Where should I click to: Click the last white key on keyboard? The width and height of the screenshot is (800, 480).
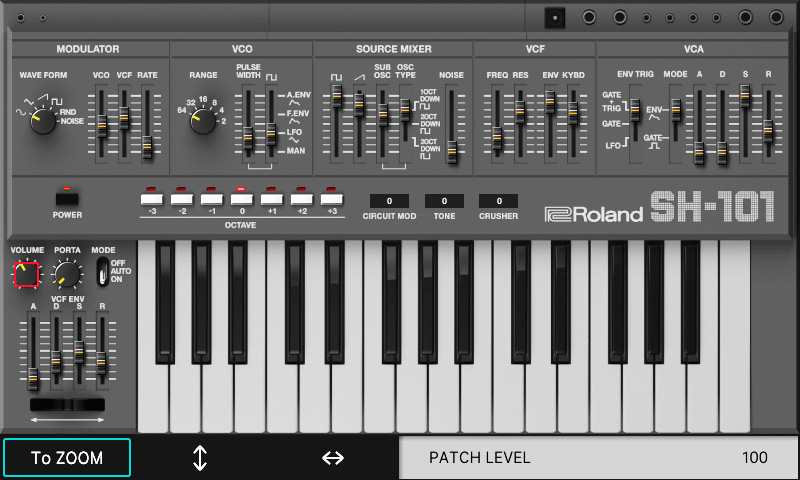pos(735,337)
